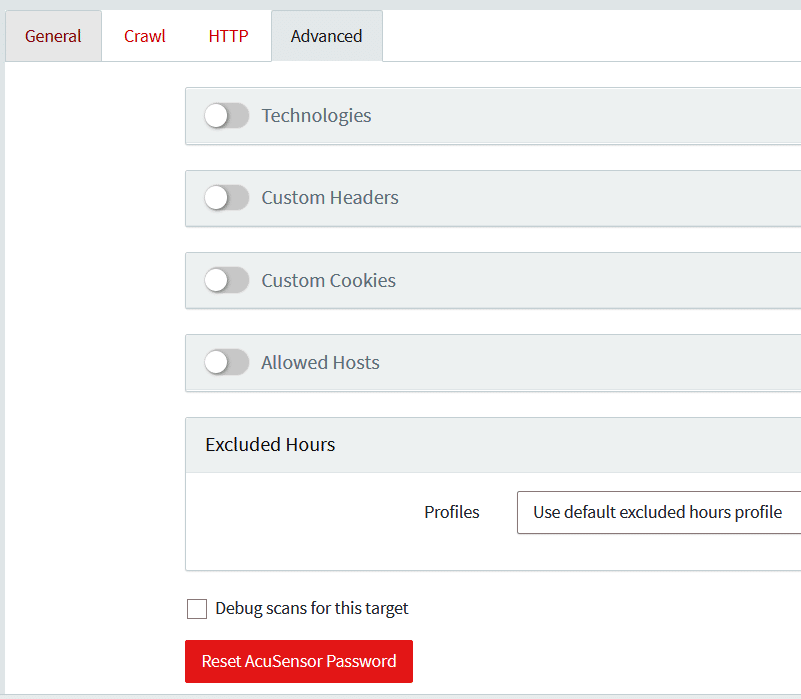
Task: Click the Reset AcuSensor Password button
Action: click(x=299, y=661)
